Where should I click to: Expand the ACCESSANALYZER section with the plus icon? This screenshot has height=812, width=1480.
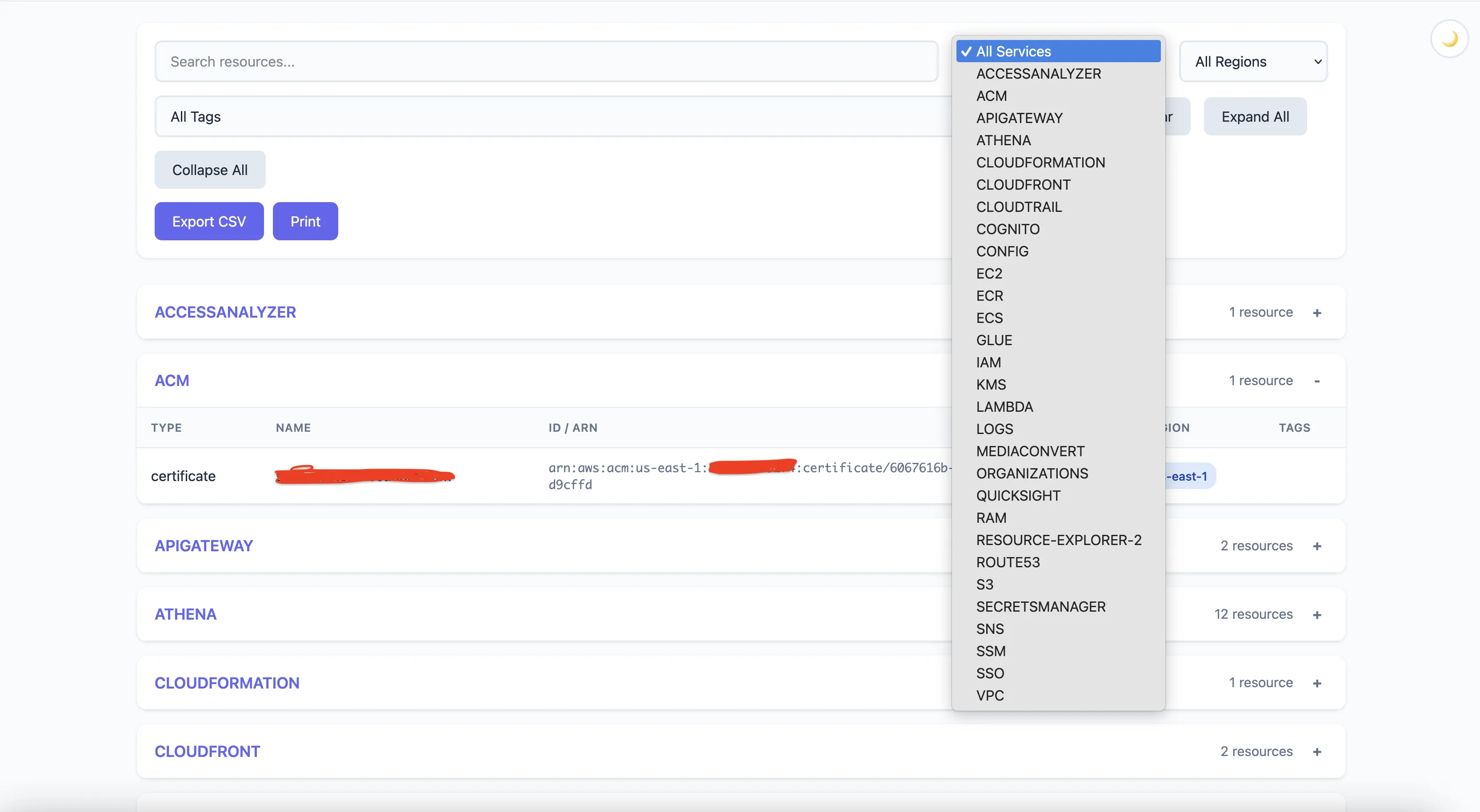click(1317, 312)
